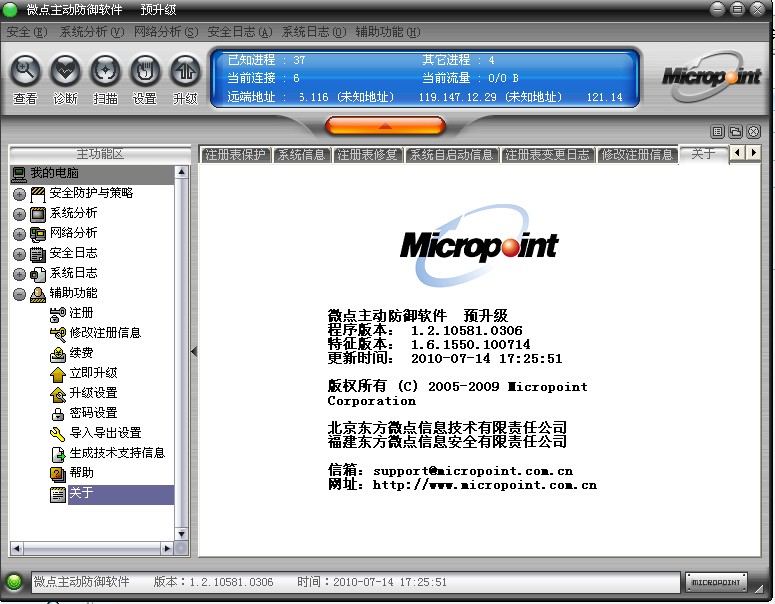Hide the sidebar using the left splitter arrow
Screen dimensions: 775x604
click(194, 351)
